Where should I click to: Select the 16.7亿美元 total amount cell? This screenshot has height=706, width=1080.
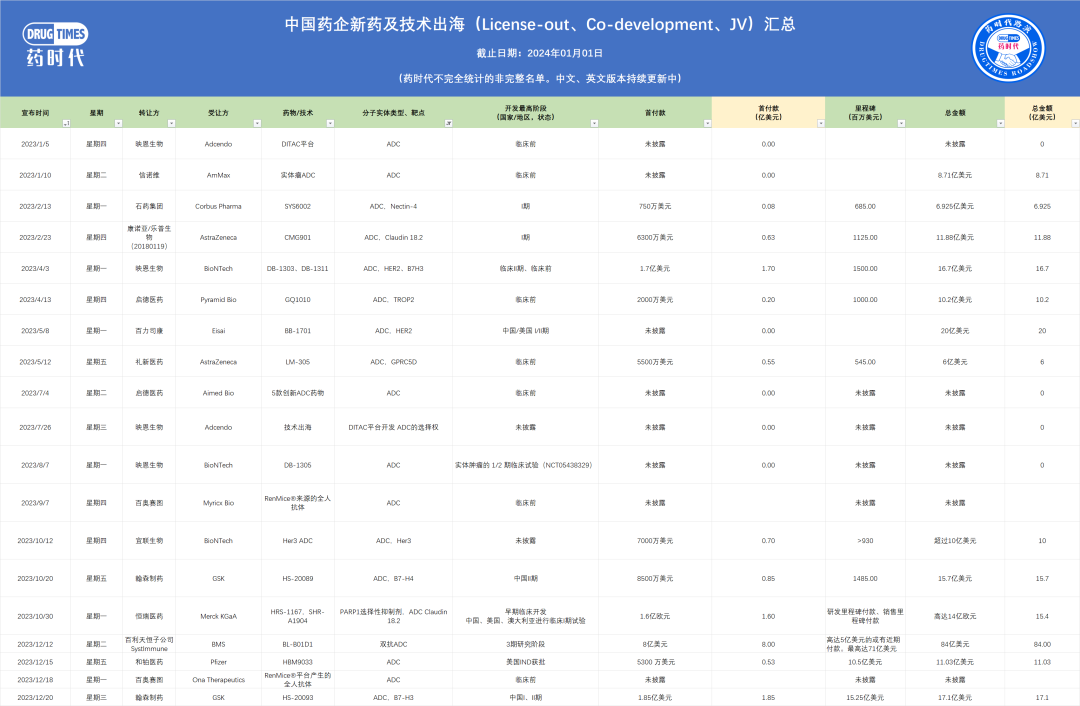955,268
